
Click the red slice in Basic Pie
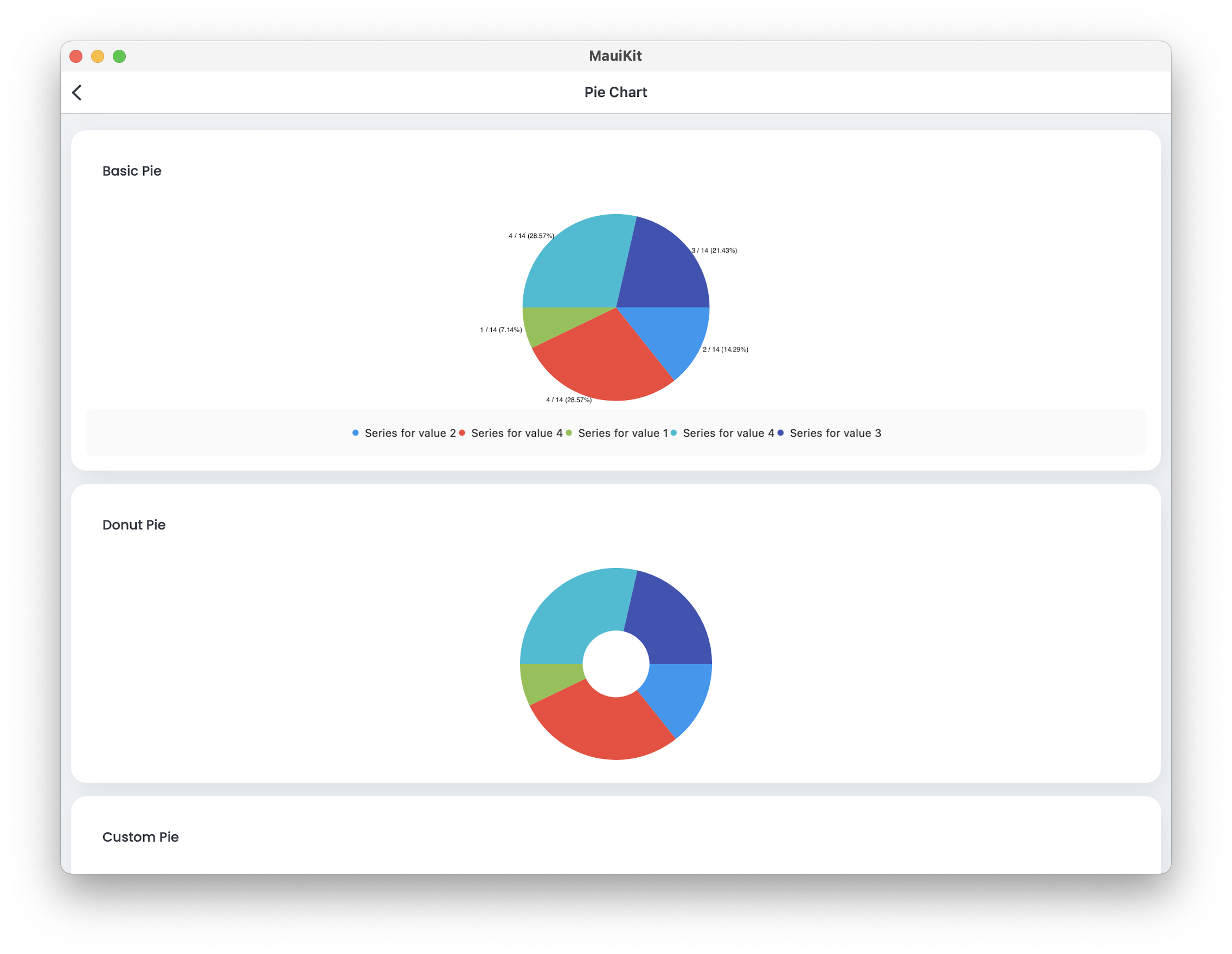(604, 361)
